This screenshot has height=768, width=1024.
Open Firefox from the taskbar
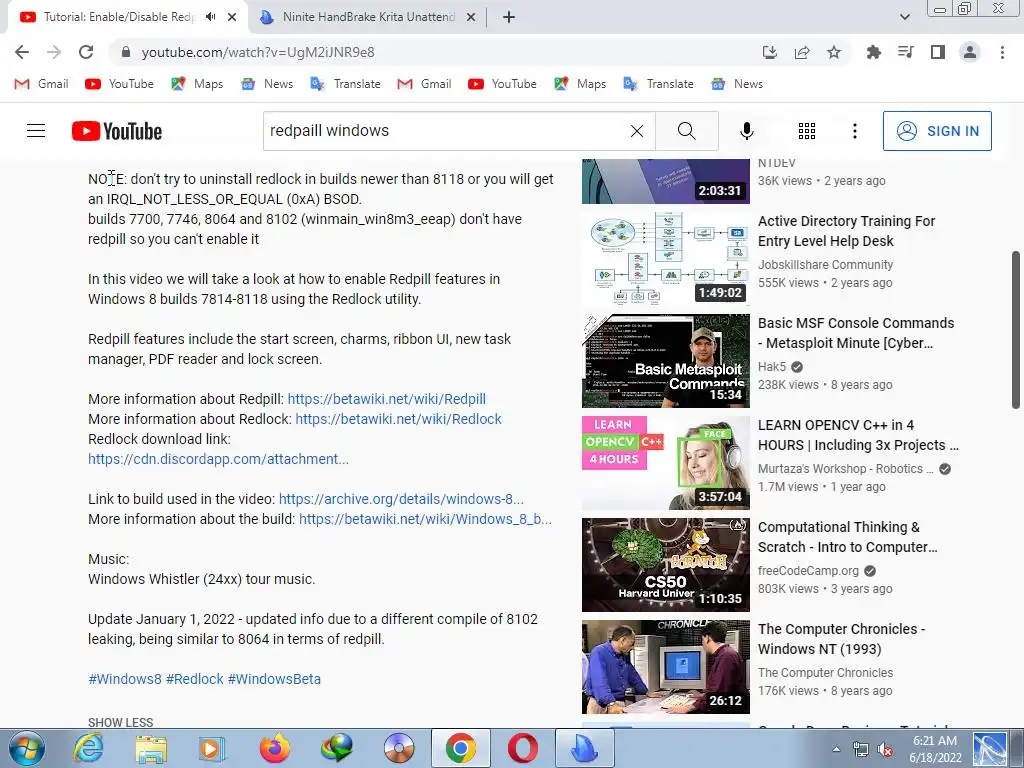(x=275, y=748)
